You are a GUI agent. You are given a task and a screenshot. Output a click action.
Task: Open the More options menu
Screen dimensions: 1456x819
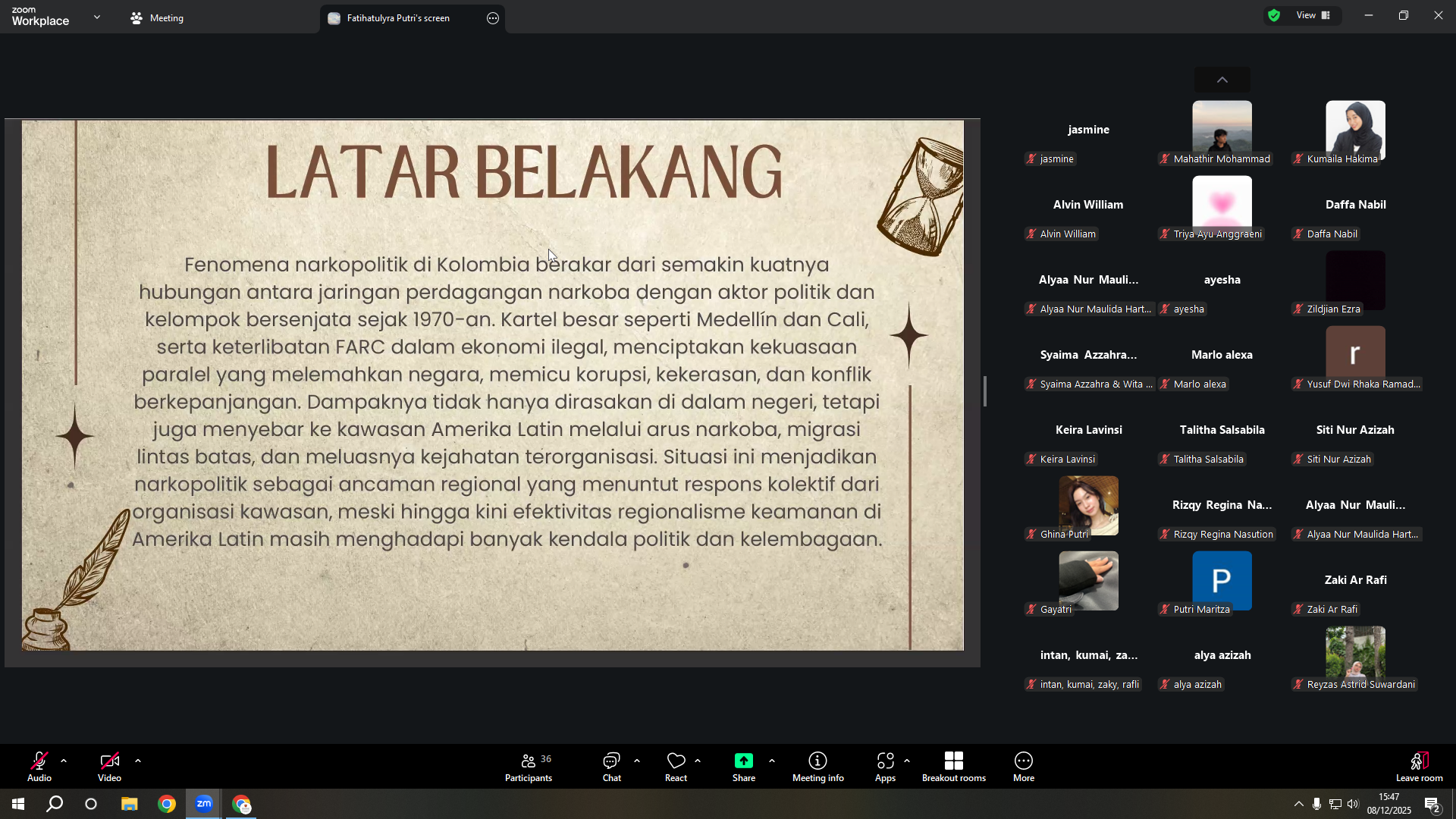tap(1024, 767)
